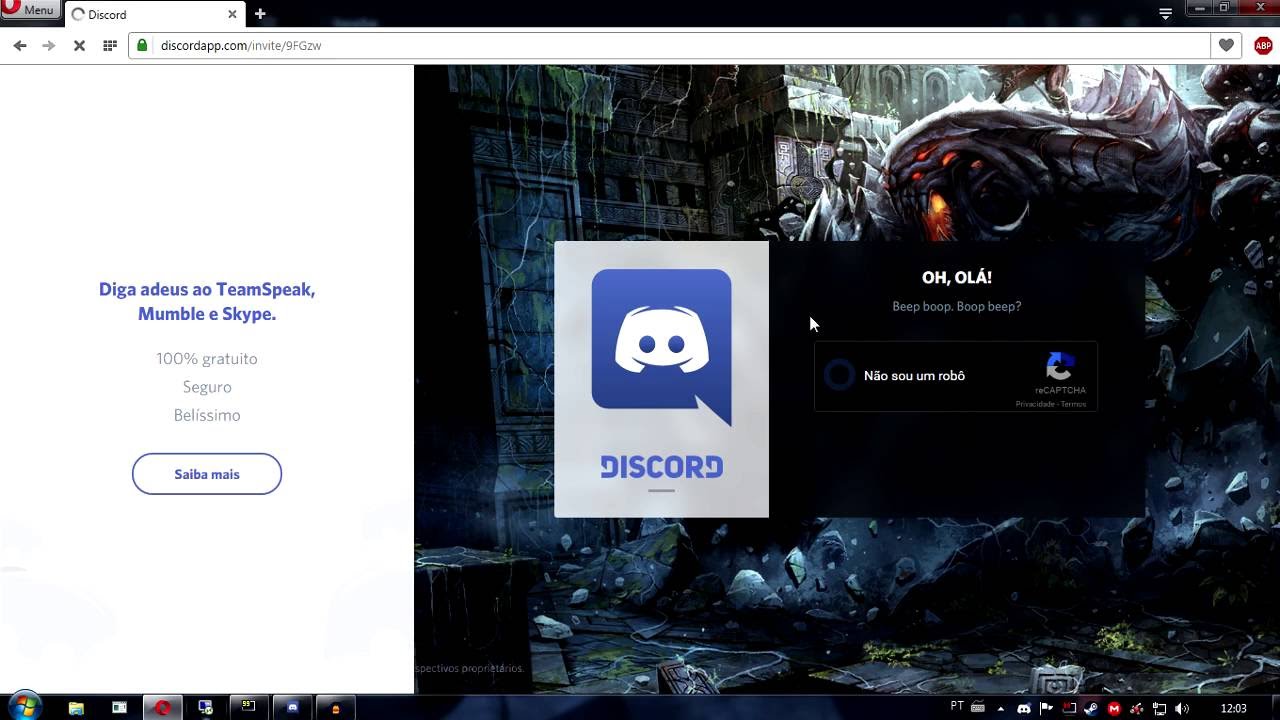
Task: Open the orange icon taskbar app
Action: [335, 708]
